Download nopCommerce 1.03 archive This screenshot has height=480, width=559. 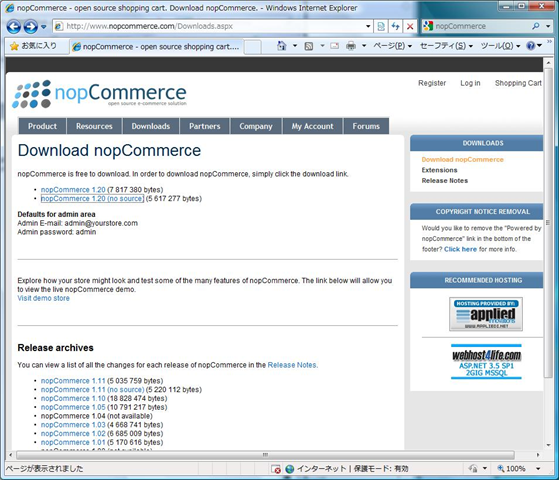pos(73,425)
